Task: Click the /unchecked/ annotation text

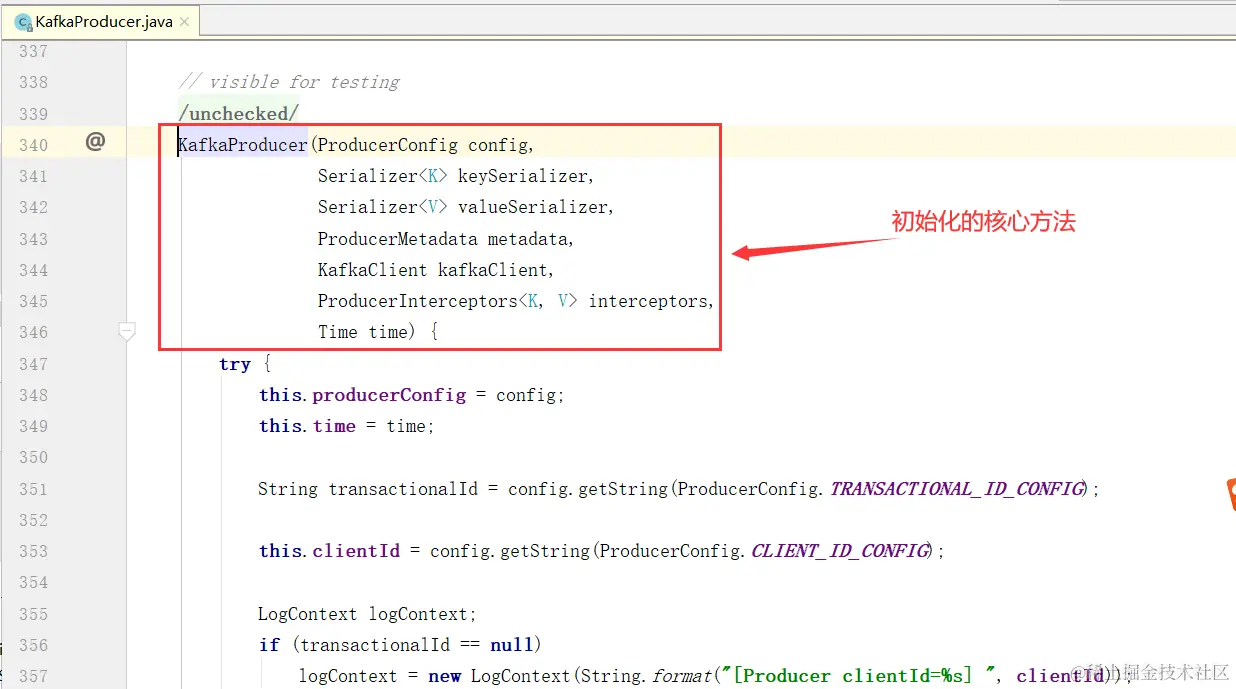Action: pos(239,114)
